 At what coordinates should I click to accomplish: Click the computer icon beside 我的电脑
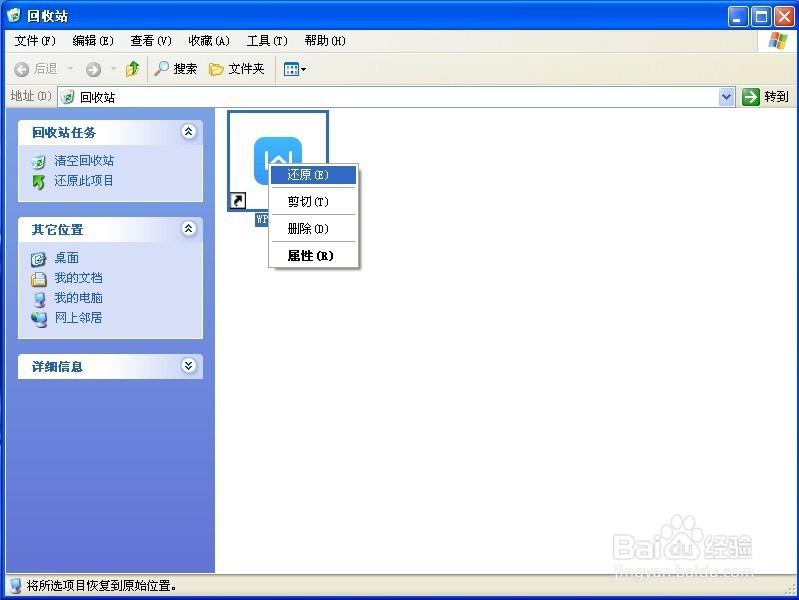pyautogui.click(x=39, y=299)
